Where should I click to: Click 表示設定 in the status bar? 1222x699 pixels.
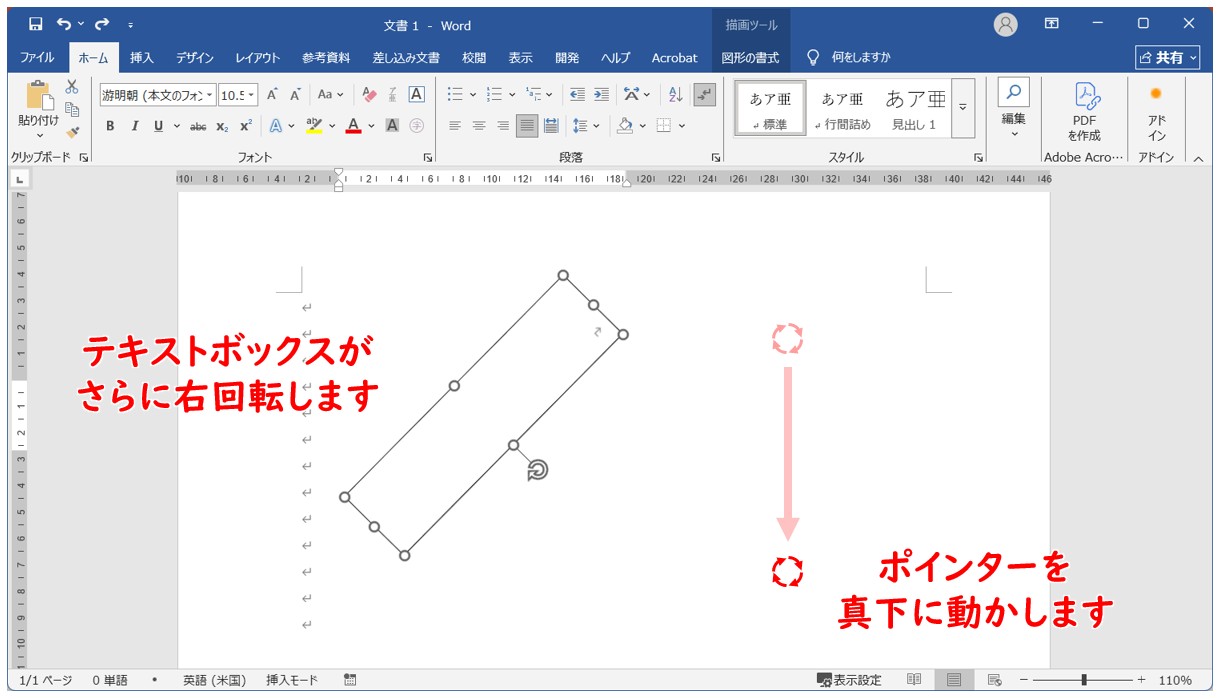coord(849,680)
